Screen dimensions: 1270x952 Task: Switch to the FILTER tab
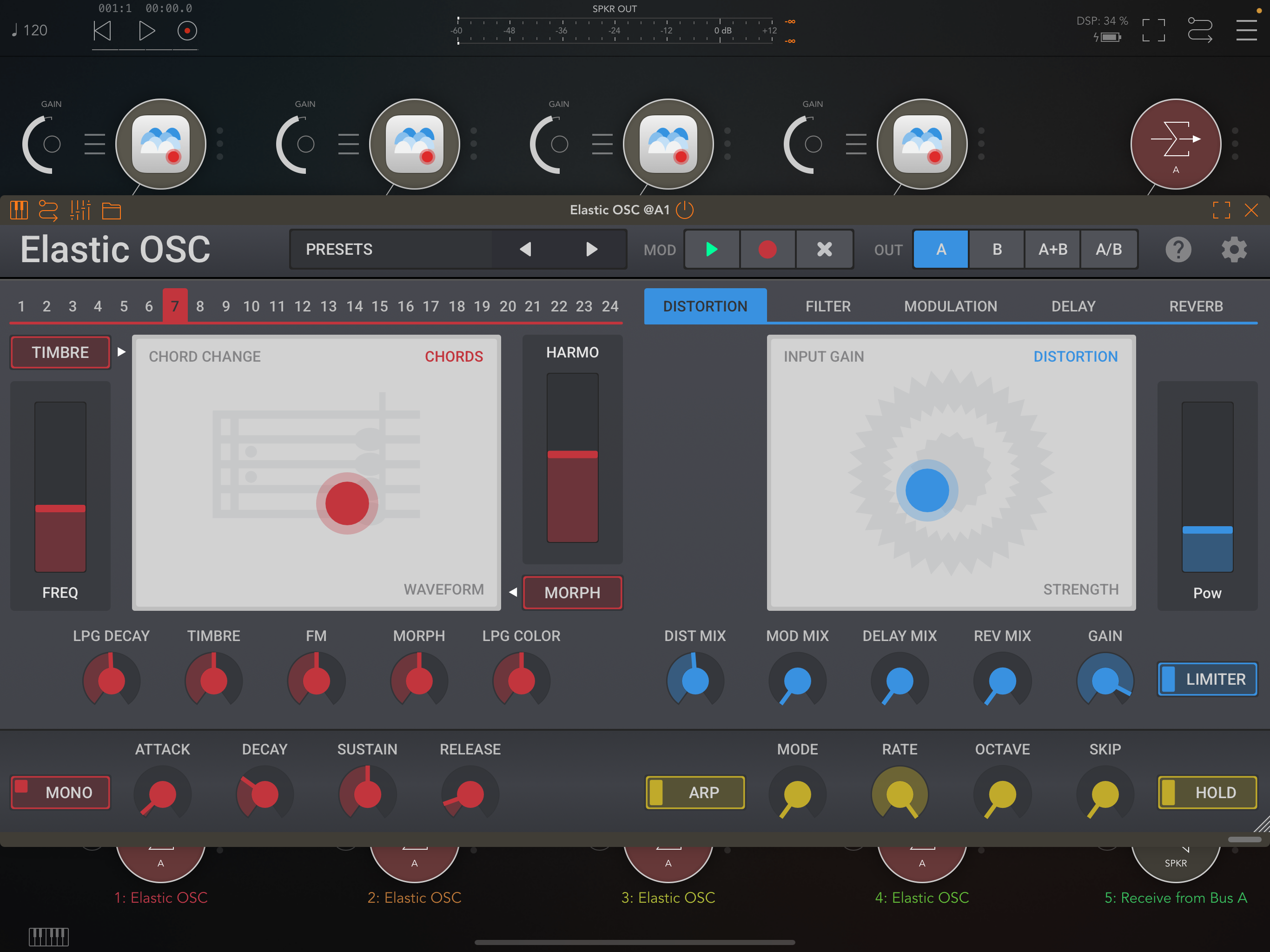tap(828, 306)
